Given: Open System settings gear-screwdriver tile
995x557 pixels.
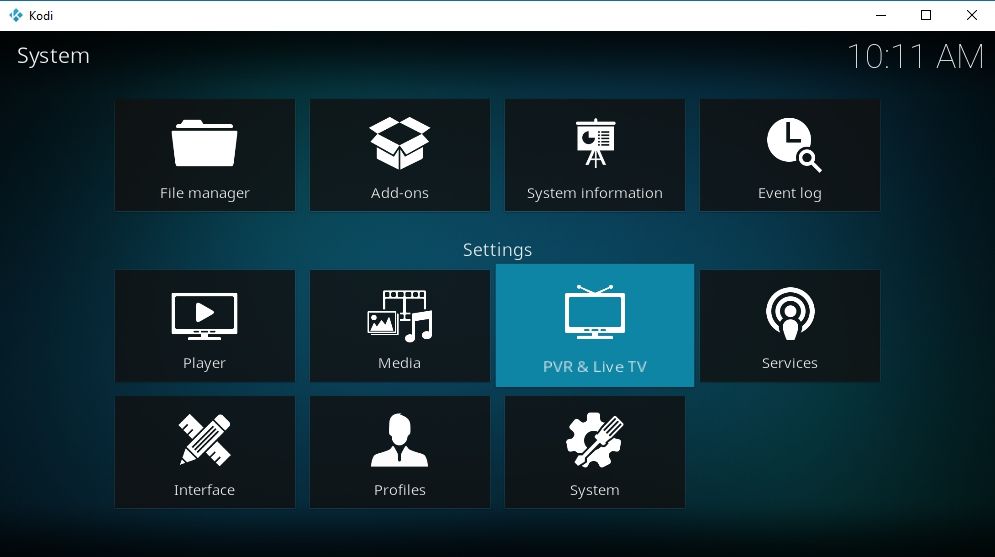Looking at the screenshot, I should [595, 452].
